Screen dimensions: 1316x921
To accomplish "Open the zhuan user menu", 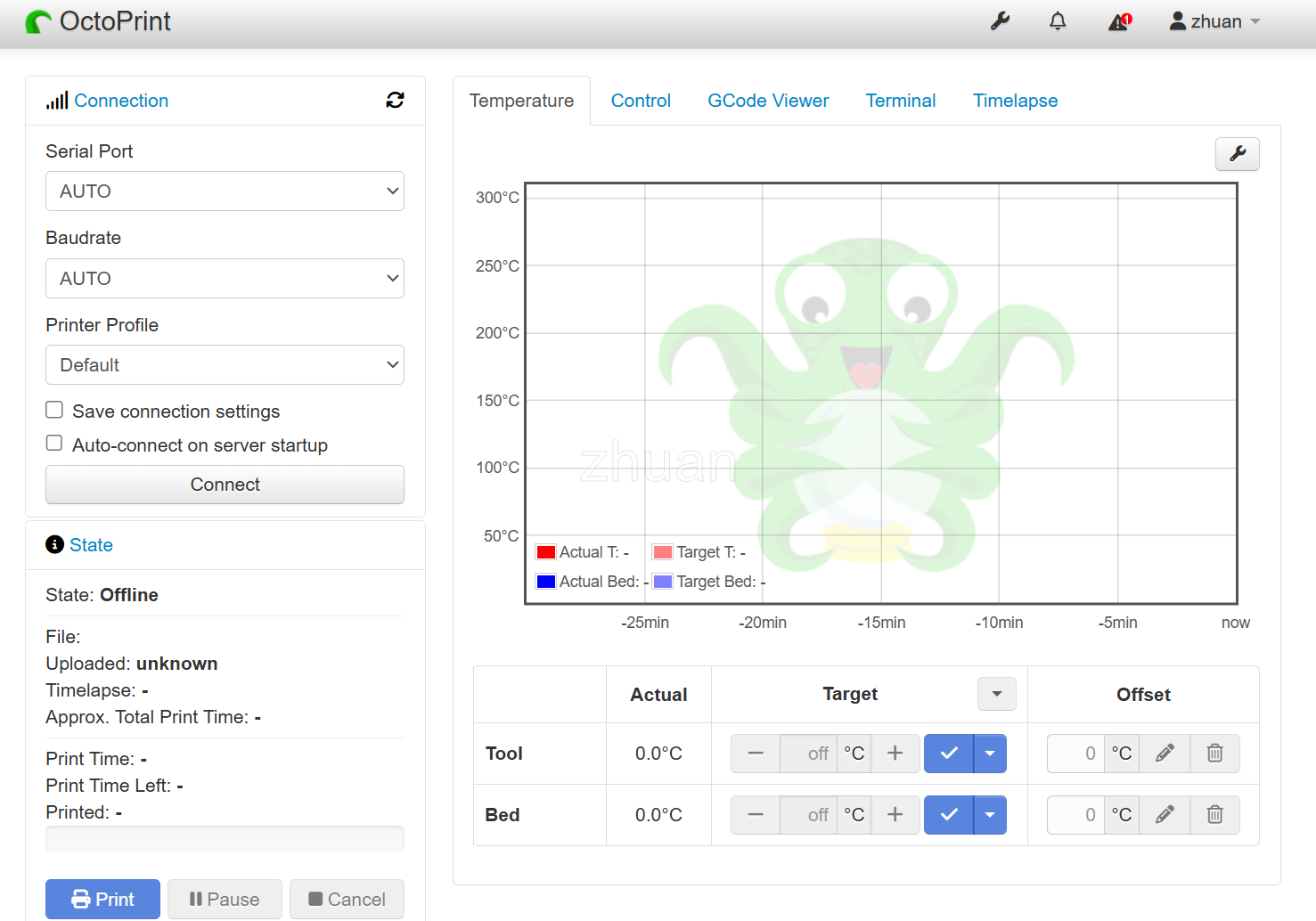I will tap(1214, 21).
